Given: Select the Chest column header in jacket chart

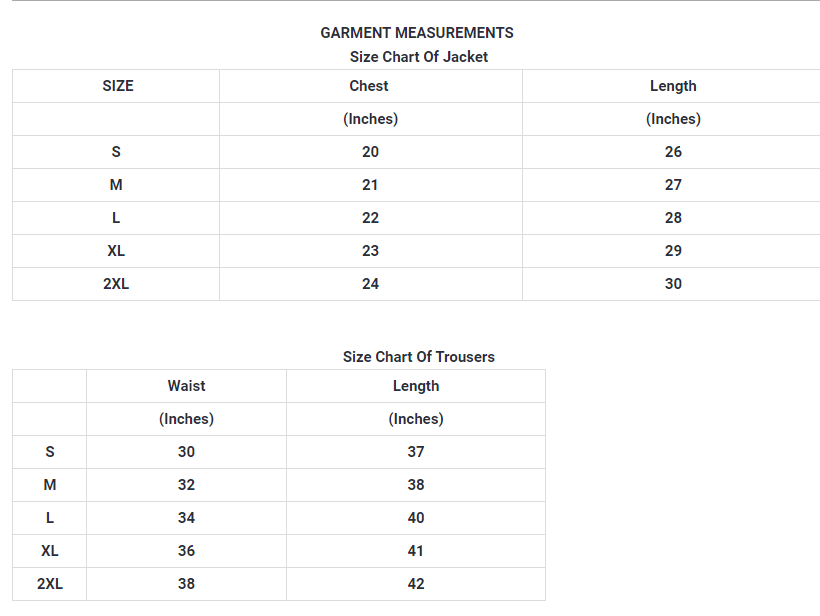Looking at the screenshot, I should pos(369,86).
